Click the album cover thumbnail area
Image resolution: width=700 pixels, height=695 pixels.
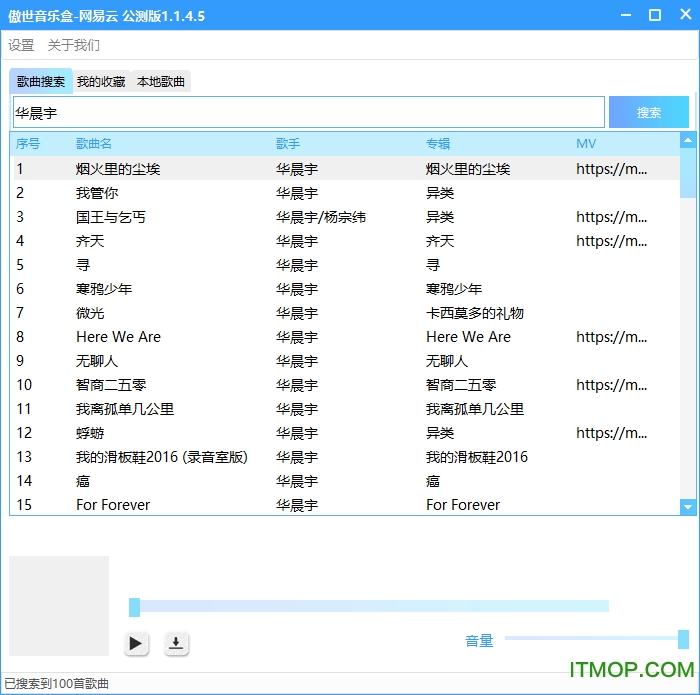[x=59, y=606]
